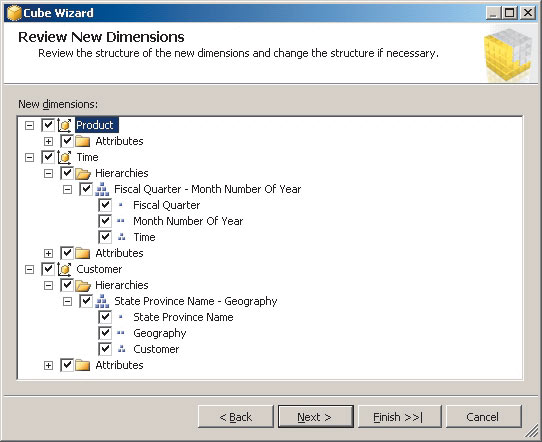Uncheck the Month Number Of Year level
Image resolution: width=542 pixels, height=442 pixels.
[x=105, y=221]
